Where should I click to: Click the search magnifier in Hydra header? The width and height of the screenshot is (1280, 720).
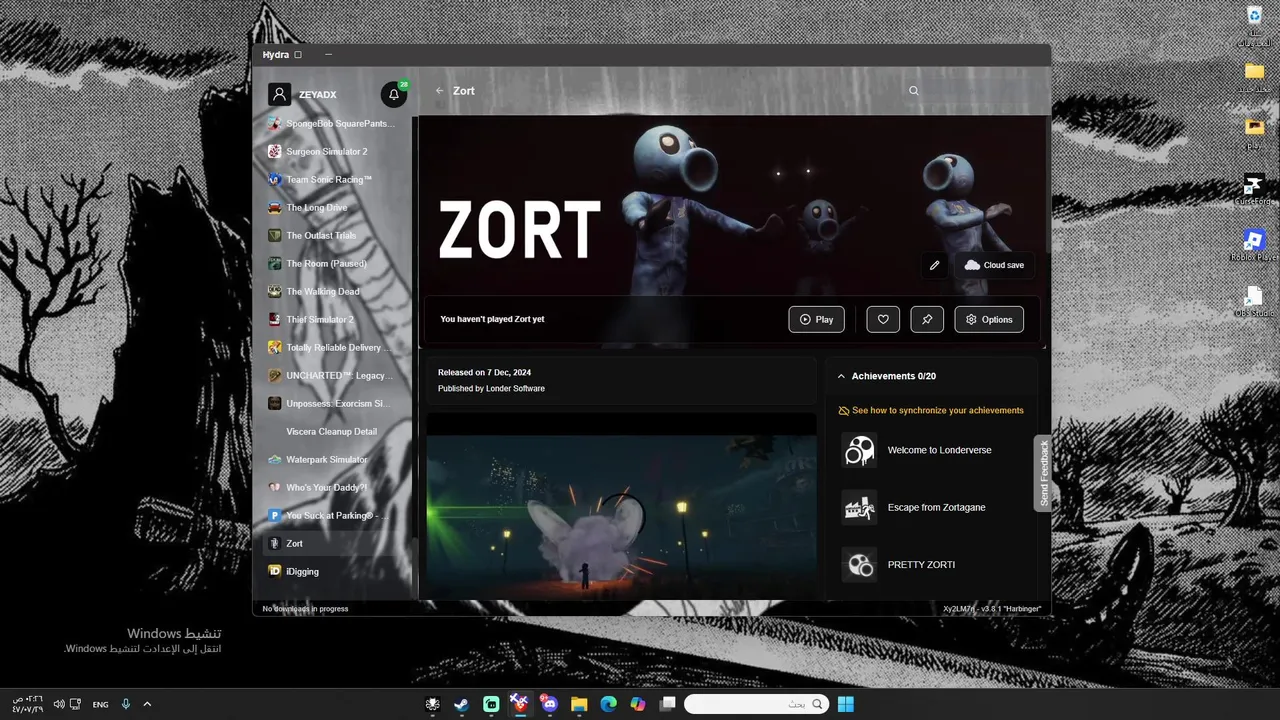coord(913,90)
